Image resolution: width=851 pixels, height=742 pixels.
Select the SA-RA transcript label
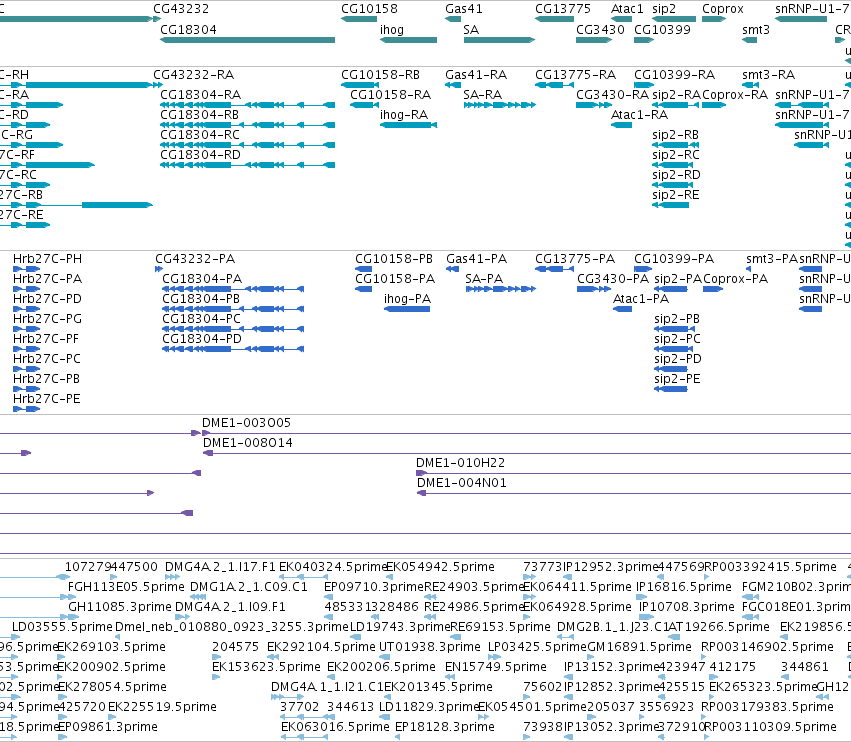482,95
